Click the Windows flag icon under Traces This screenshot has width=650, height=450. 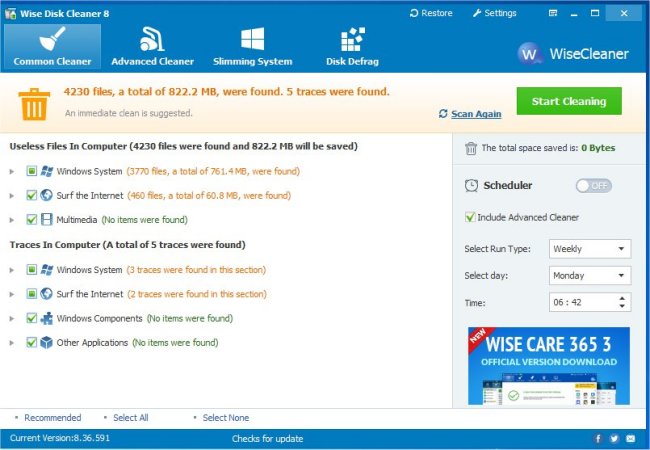tap(46, 270)
